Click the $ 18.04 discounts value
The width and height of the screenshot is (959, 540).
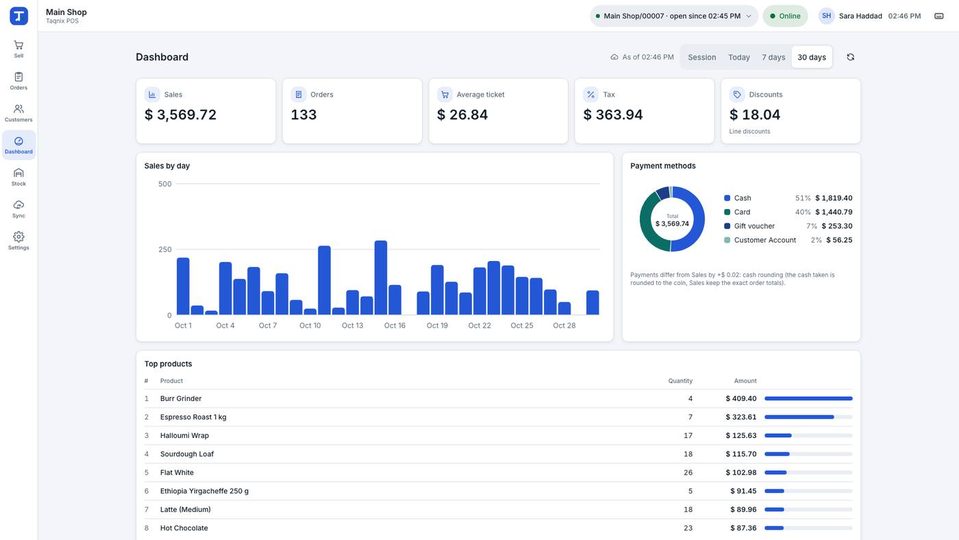tap(755, 115)
